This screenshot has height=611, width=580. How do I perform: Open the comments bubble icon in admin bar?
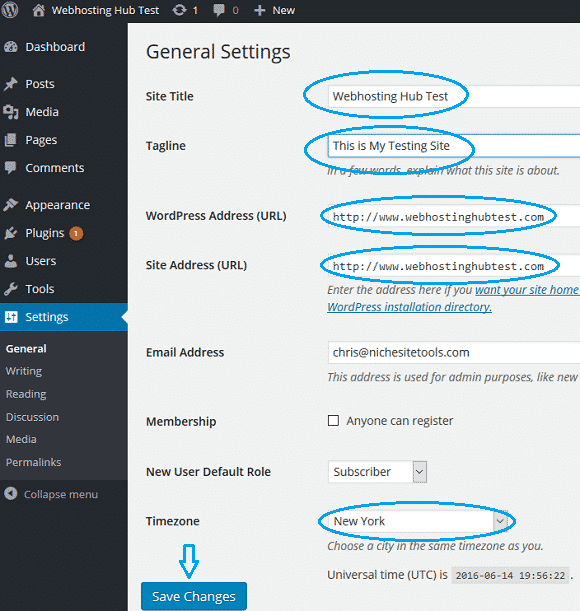(x=219, y=10)
